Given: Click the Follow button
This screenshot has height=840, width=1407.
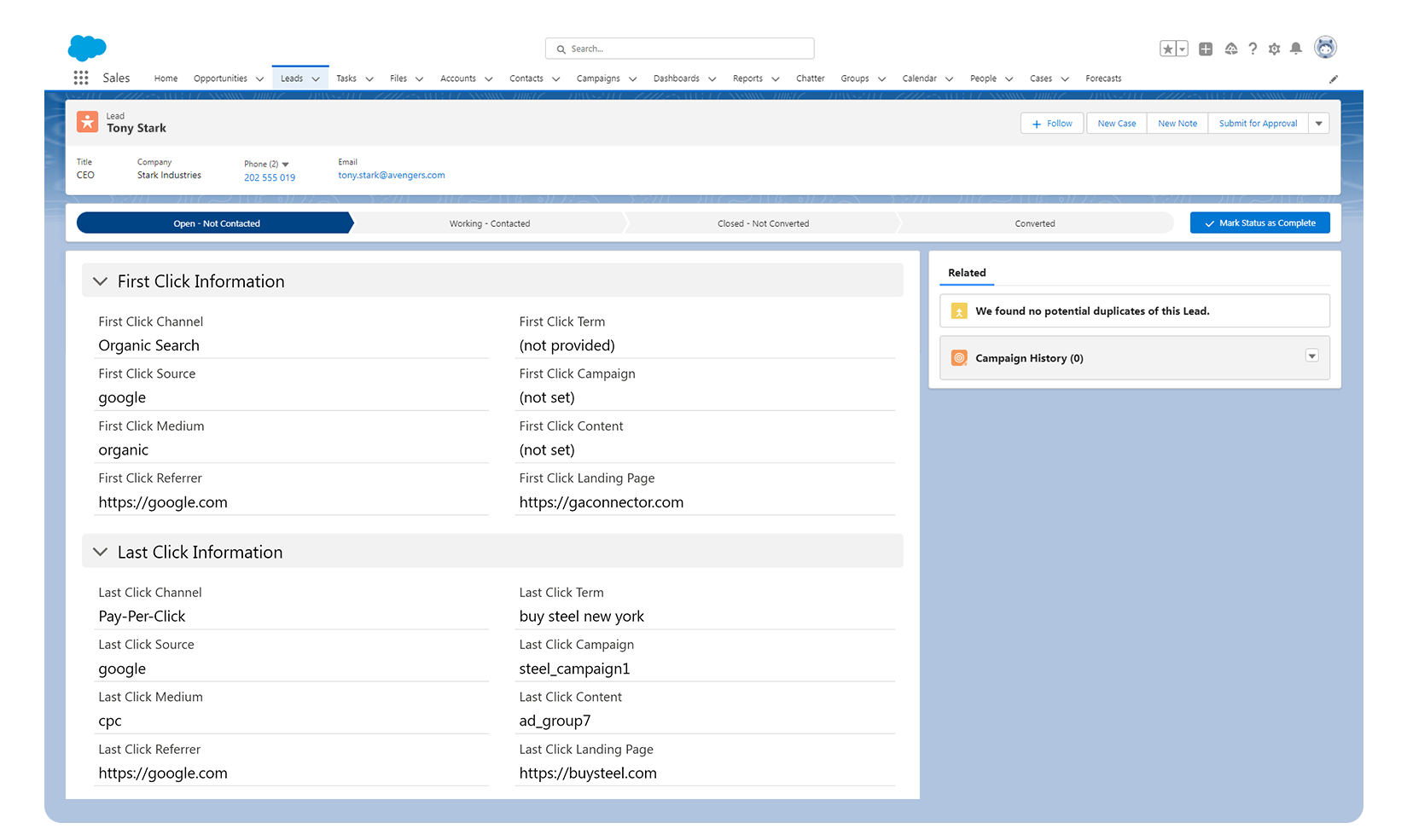Looking at the screenshot, I should 1052,124.
